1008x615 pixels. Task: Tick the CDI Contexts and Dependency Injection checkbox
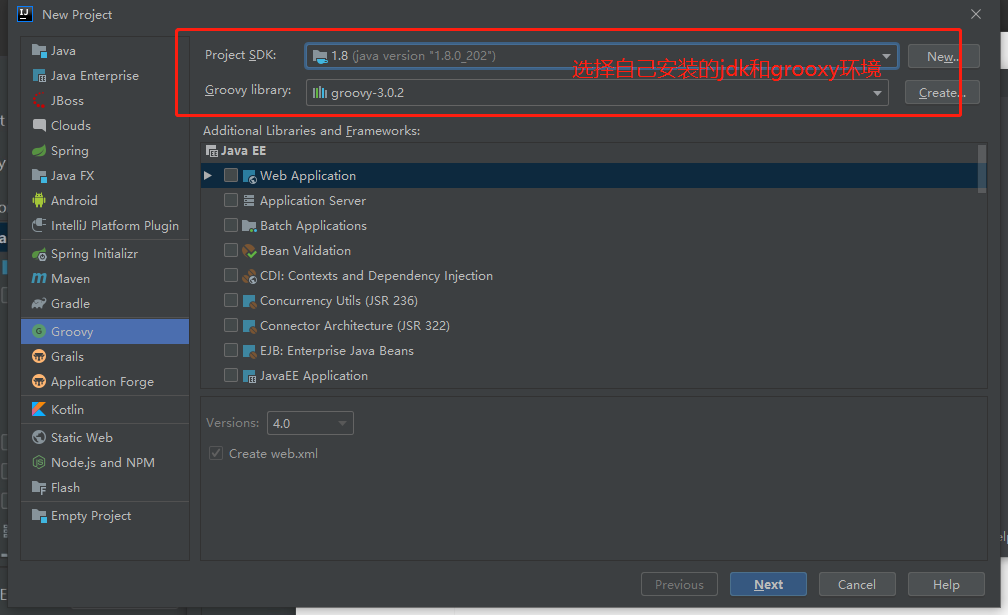(x=231, y=275)
